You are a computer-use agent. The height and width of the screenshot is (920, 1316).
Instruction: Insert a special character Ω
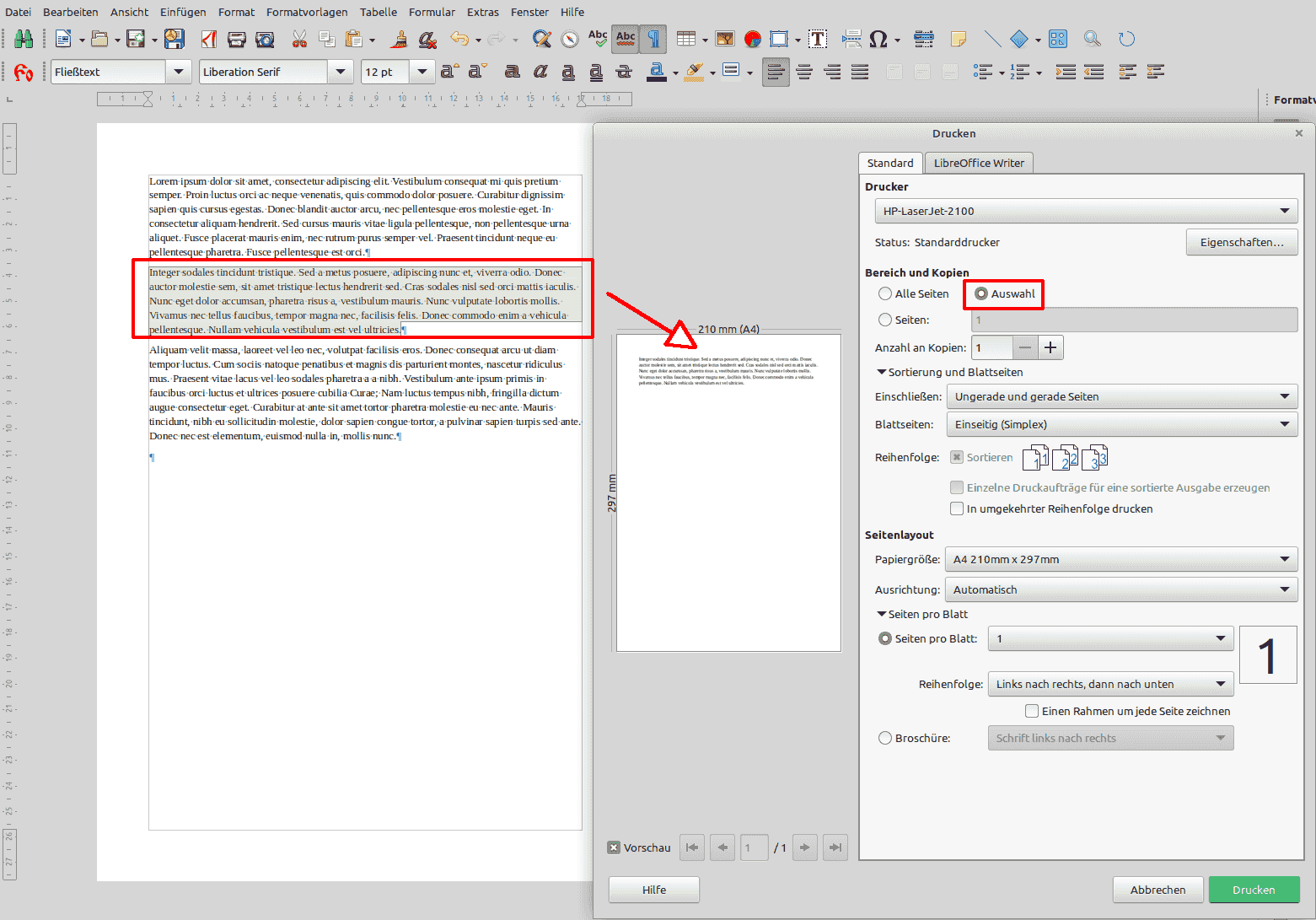(x=880, y=39)
